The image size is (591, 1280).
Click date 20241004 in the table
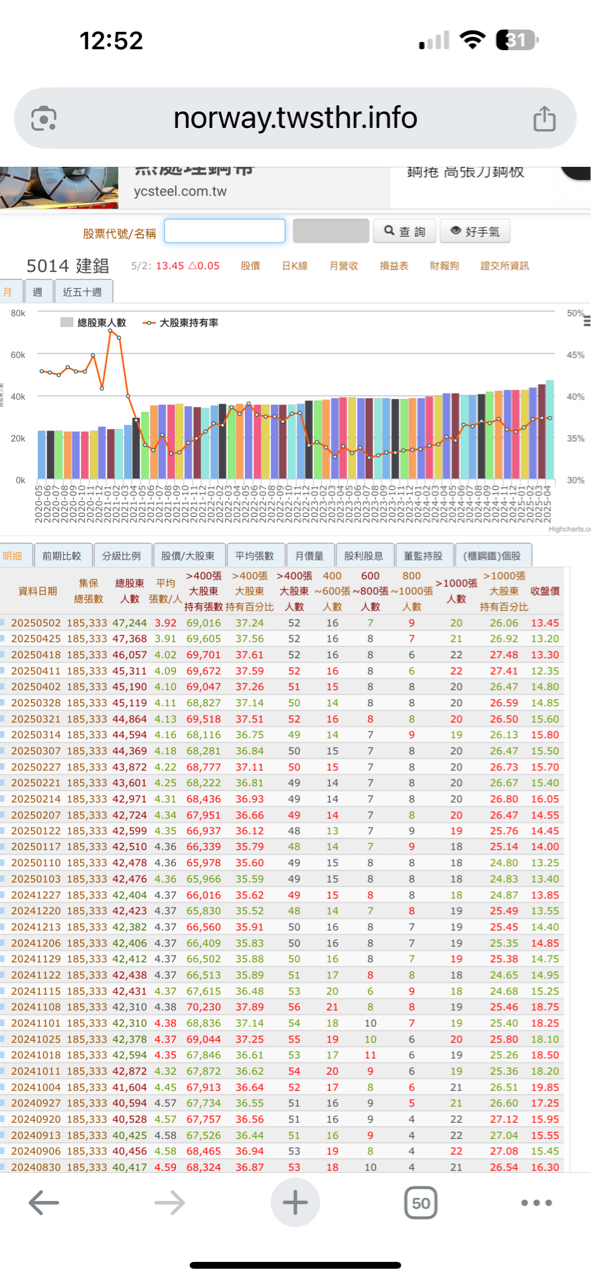point(36,1087)
